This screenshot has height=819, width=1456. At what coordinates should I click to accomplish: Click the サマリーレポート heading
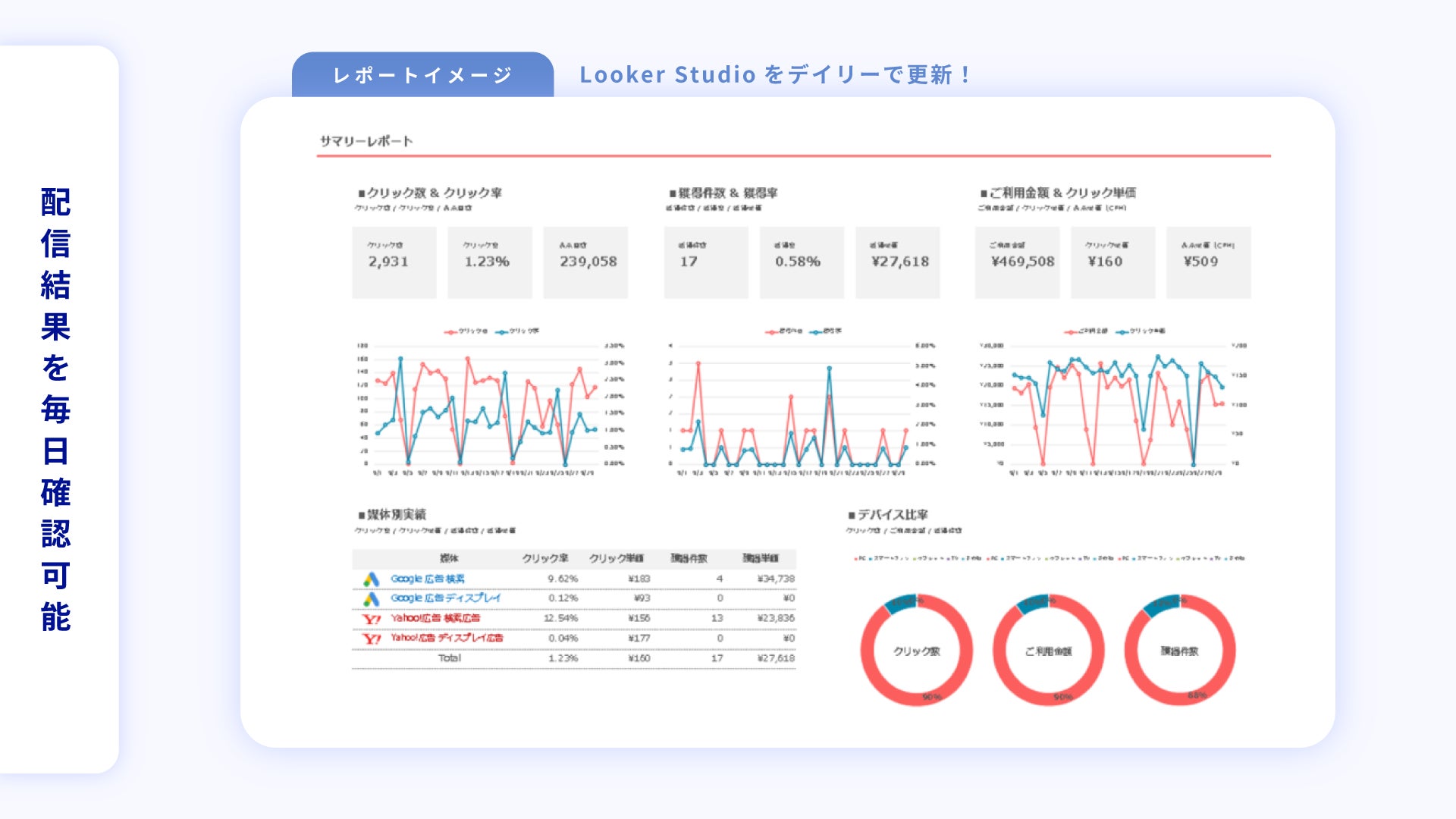pos(366,141)
